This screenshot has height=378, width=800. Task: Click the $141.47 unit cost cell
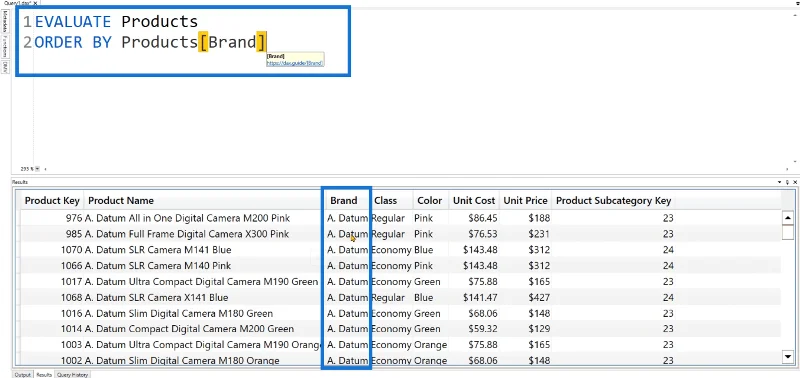click(474, 297)
